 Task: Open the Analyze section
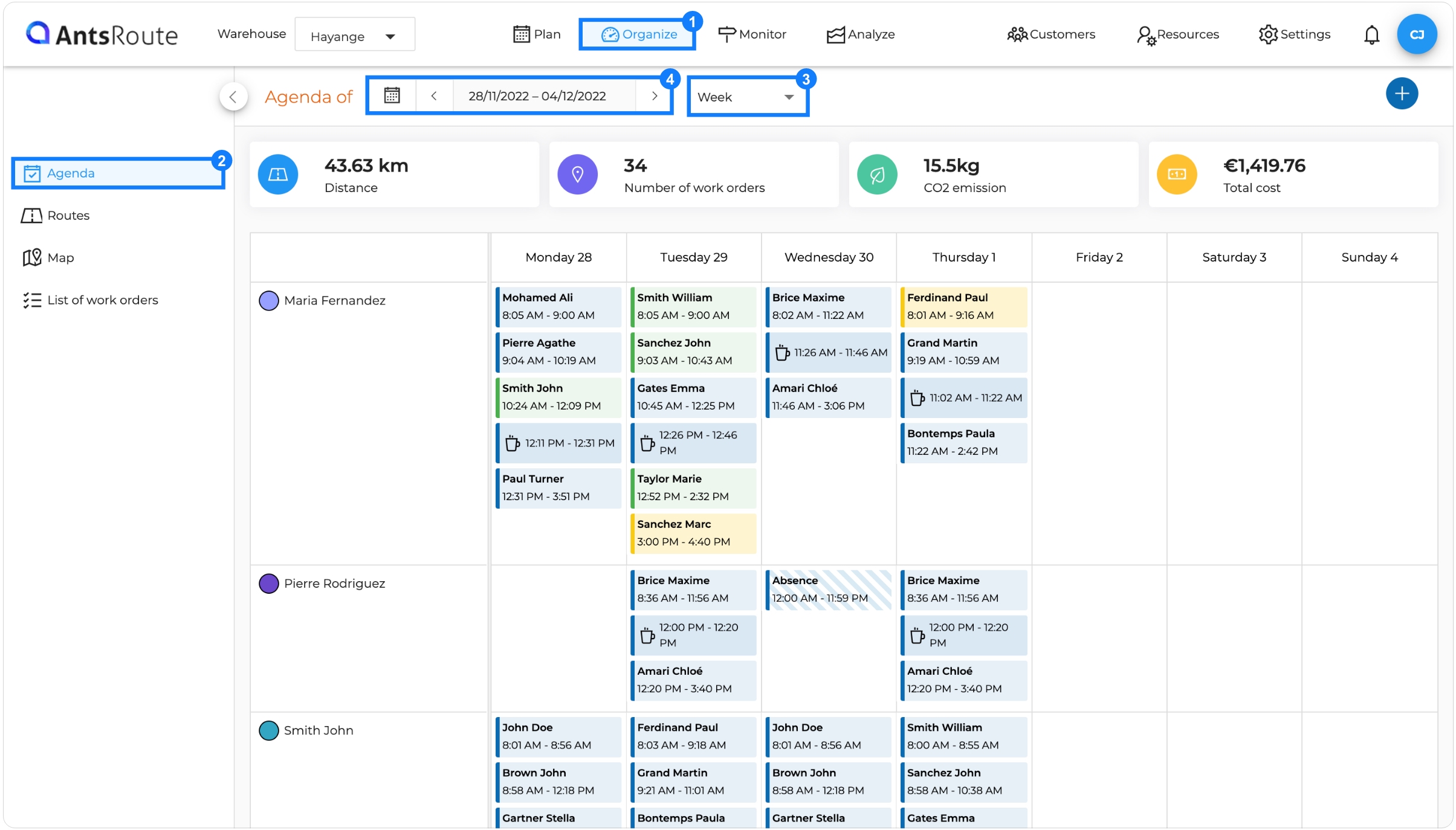pos(861,34)
